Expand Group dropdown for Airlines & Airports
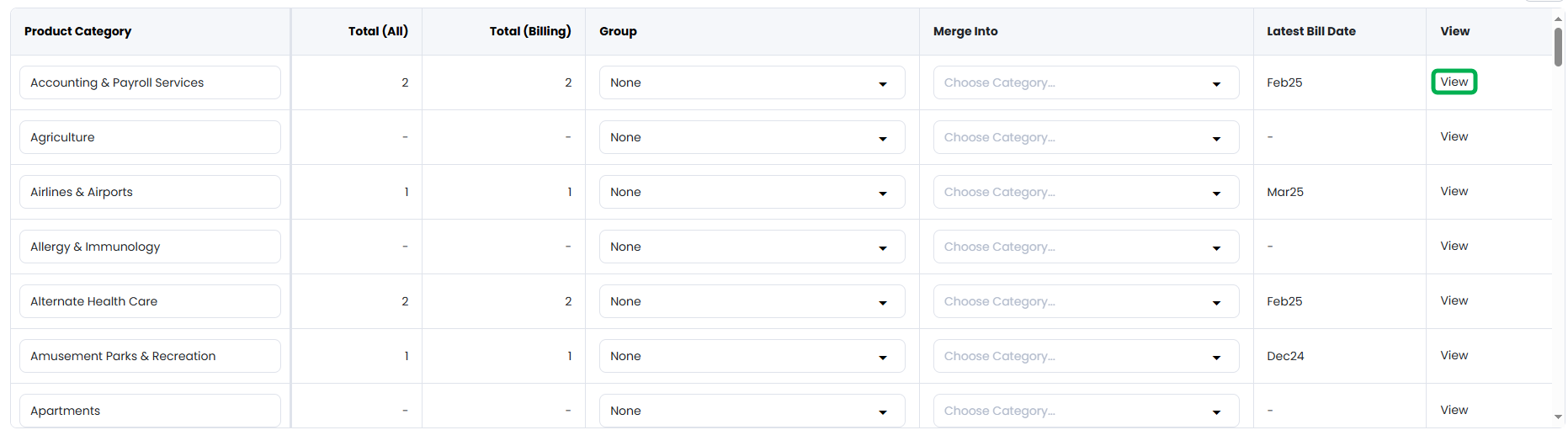The image size is (1568, 430). [x=752, y=192]
